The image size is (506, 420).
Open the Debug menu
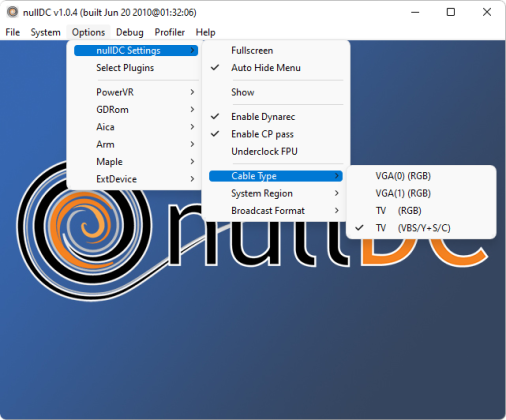pyautogui.click(x=130, y=32)
